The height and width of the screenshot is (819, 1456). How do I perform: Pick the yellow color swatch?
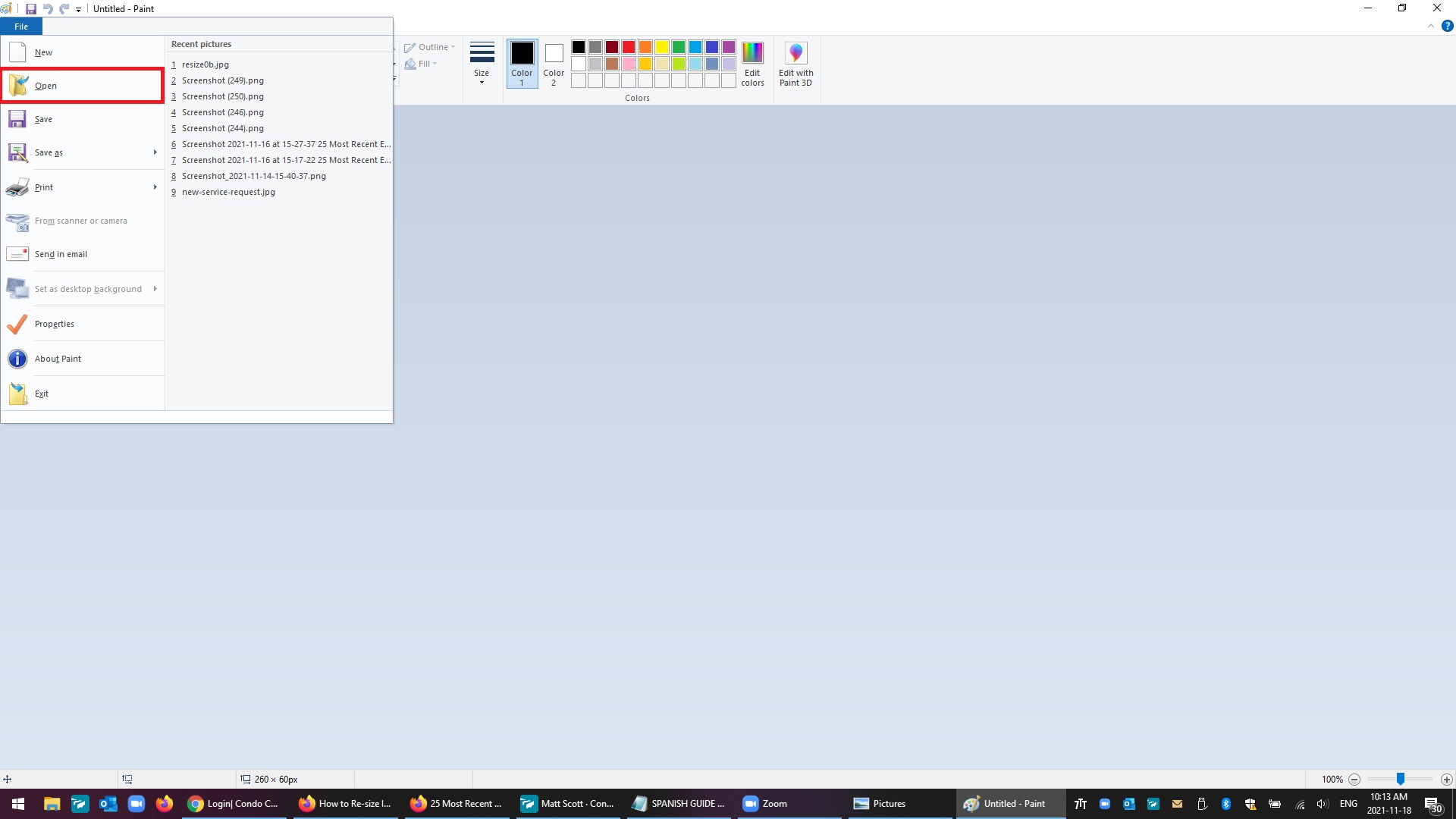point(662,47)
